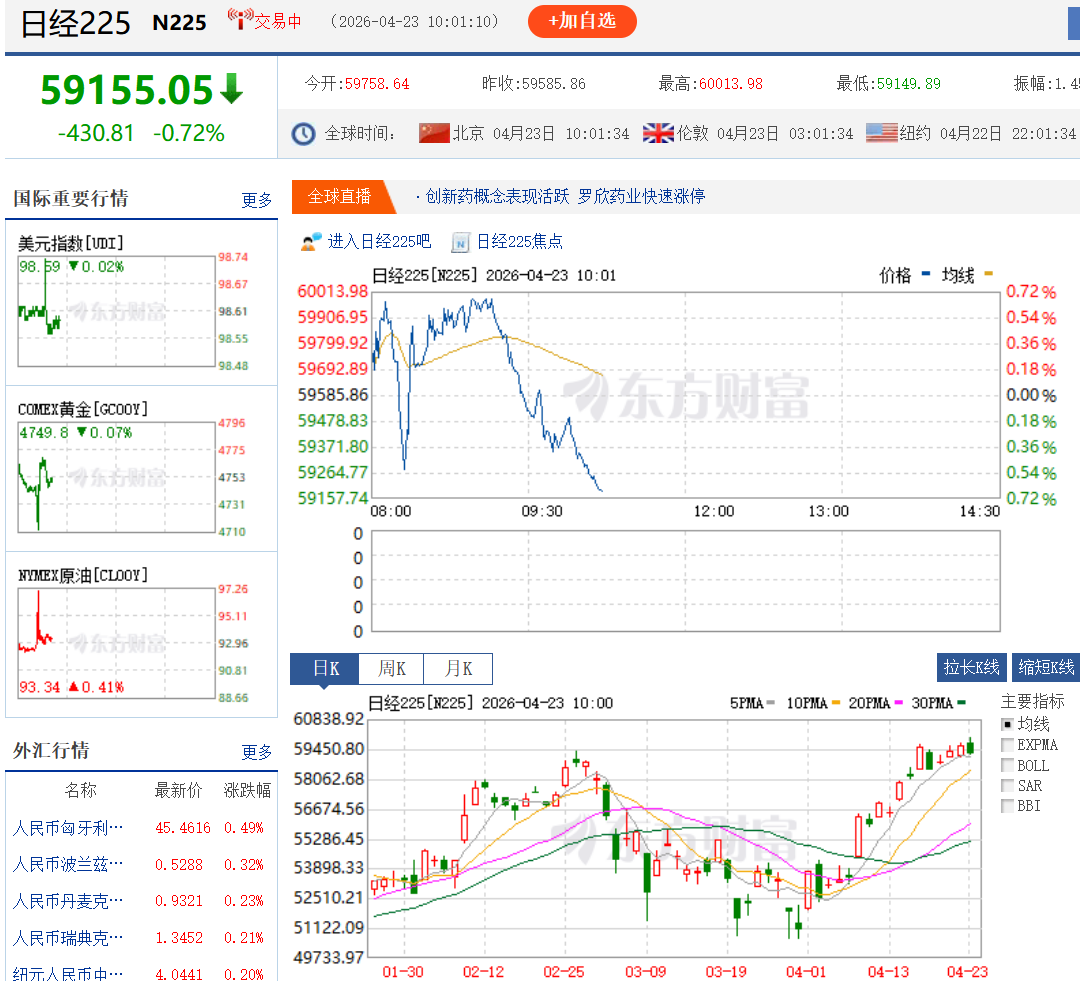Enable the BOLL indicator checkbox
The image size is (1080, 981).
pos(1007,765)
